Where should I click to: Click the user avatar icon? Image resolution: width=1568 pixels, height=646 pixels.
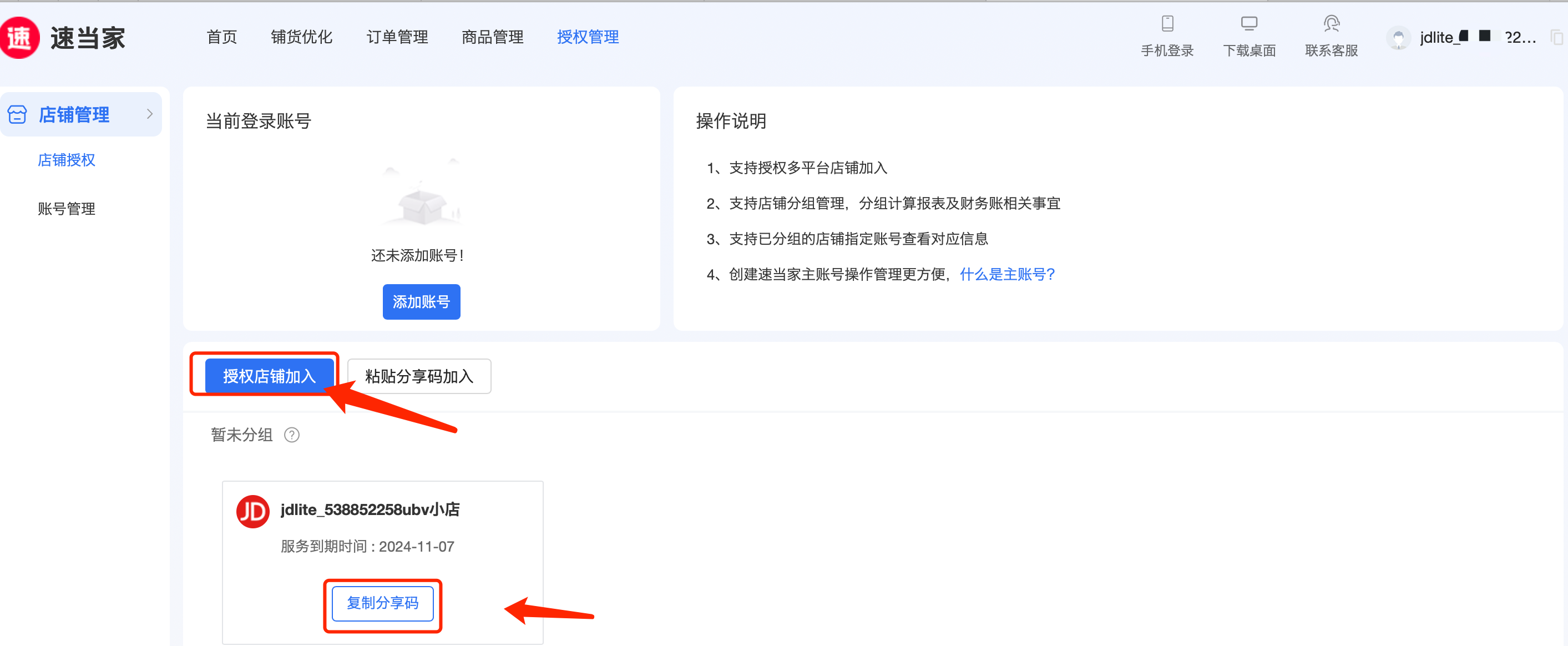tap(1398, 38)
